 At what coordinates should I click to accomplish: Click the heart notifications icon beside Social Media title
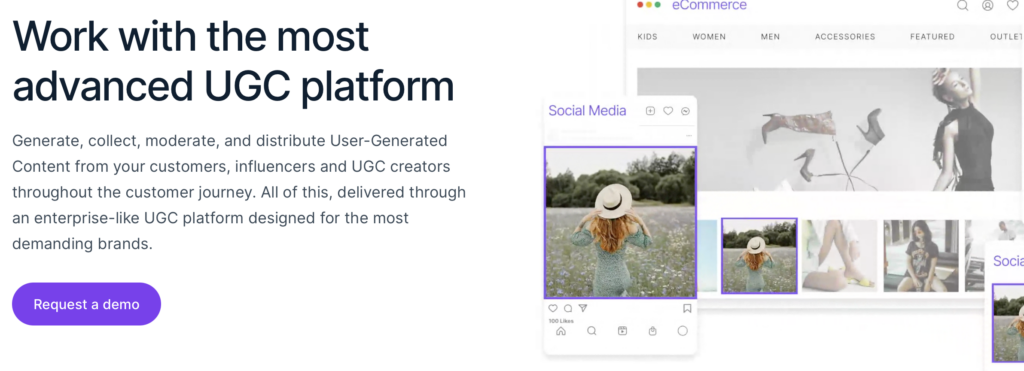[x=668, y=111]
